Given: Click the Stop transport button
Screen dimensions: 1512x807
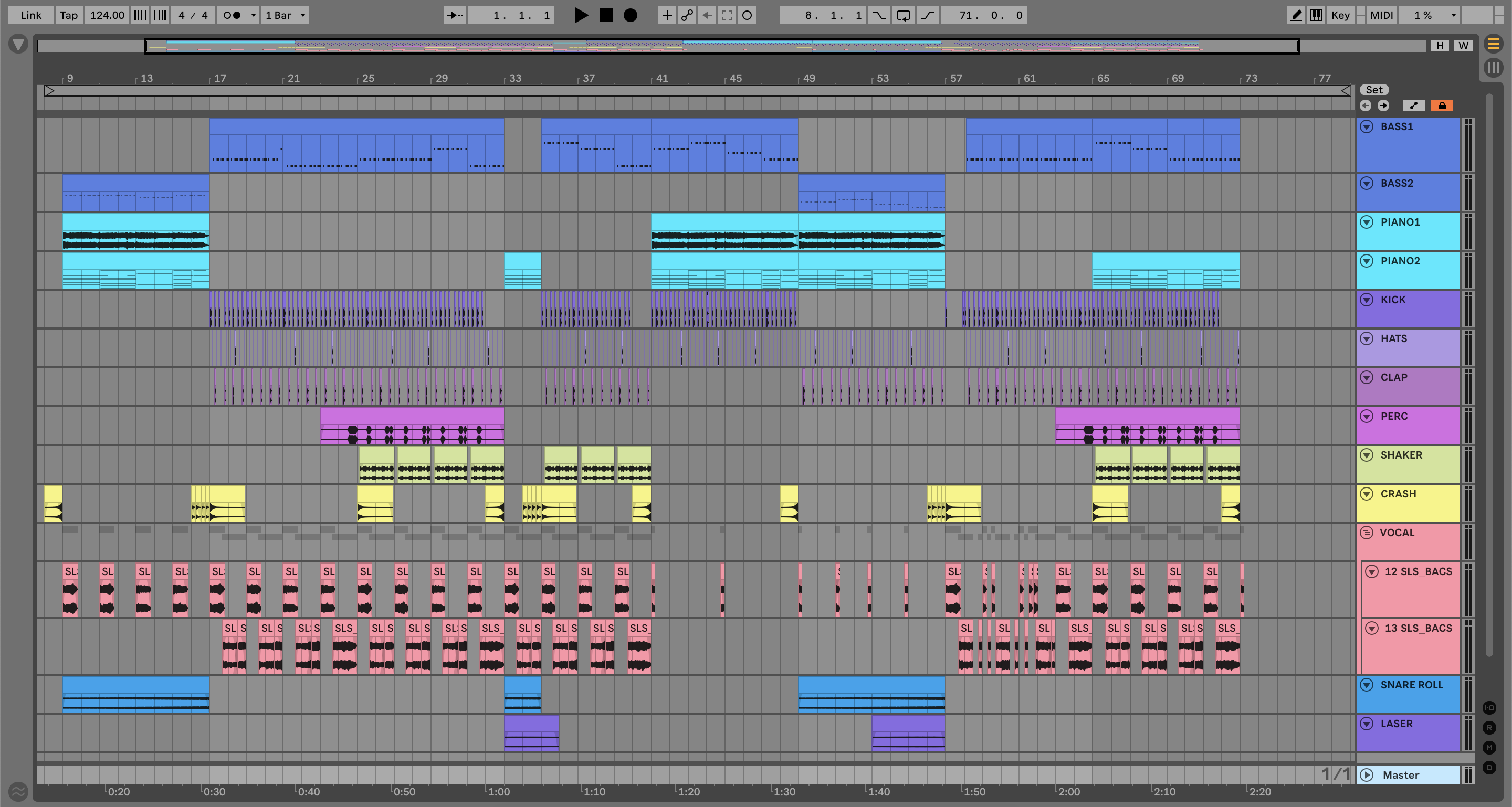Looking at the screenshot, I should [606, 15].
